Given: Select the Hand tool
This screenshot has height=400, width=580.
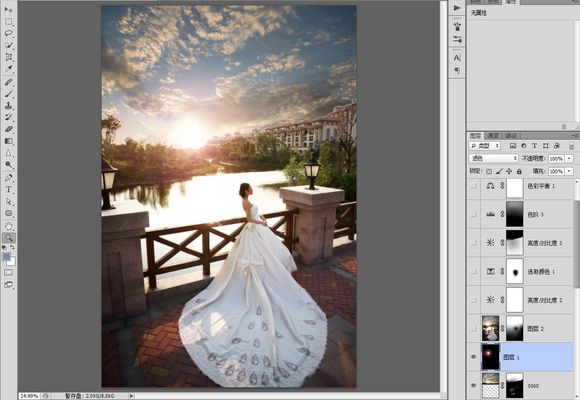Looking at the screenshot, I should pos(9,226).
